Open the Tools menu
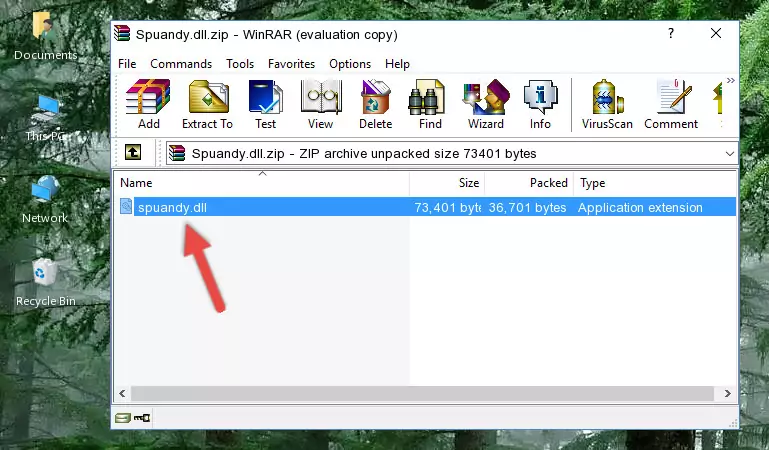This screenshot has height=450, width=769. pos(240,64)
